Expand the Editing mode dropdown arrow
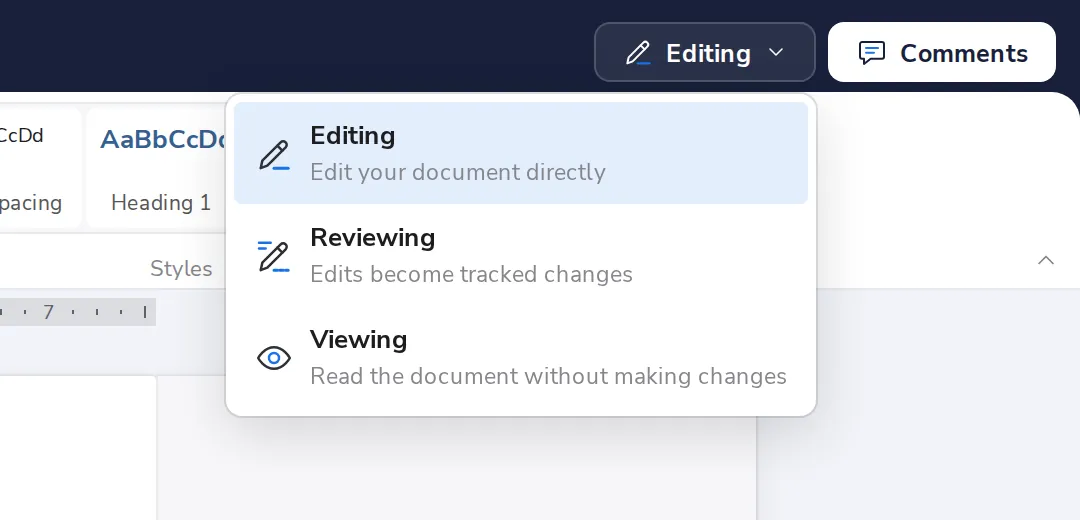 776,52
